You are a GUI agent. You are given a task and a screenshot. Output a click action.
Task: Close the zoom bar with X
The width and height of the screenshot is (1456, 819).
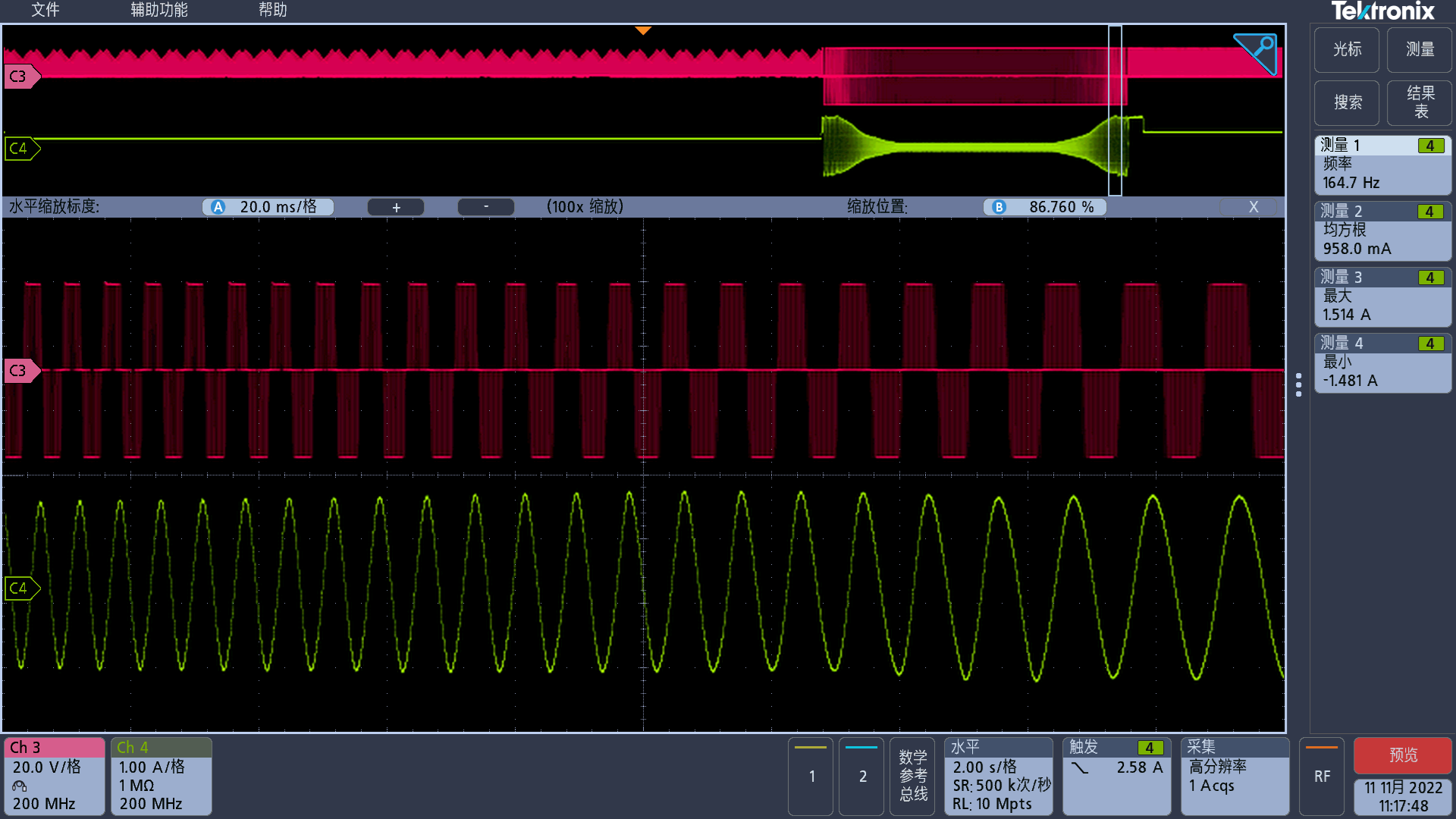pyautogui.click(x=1253, y=207)
